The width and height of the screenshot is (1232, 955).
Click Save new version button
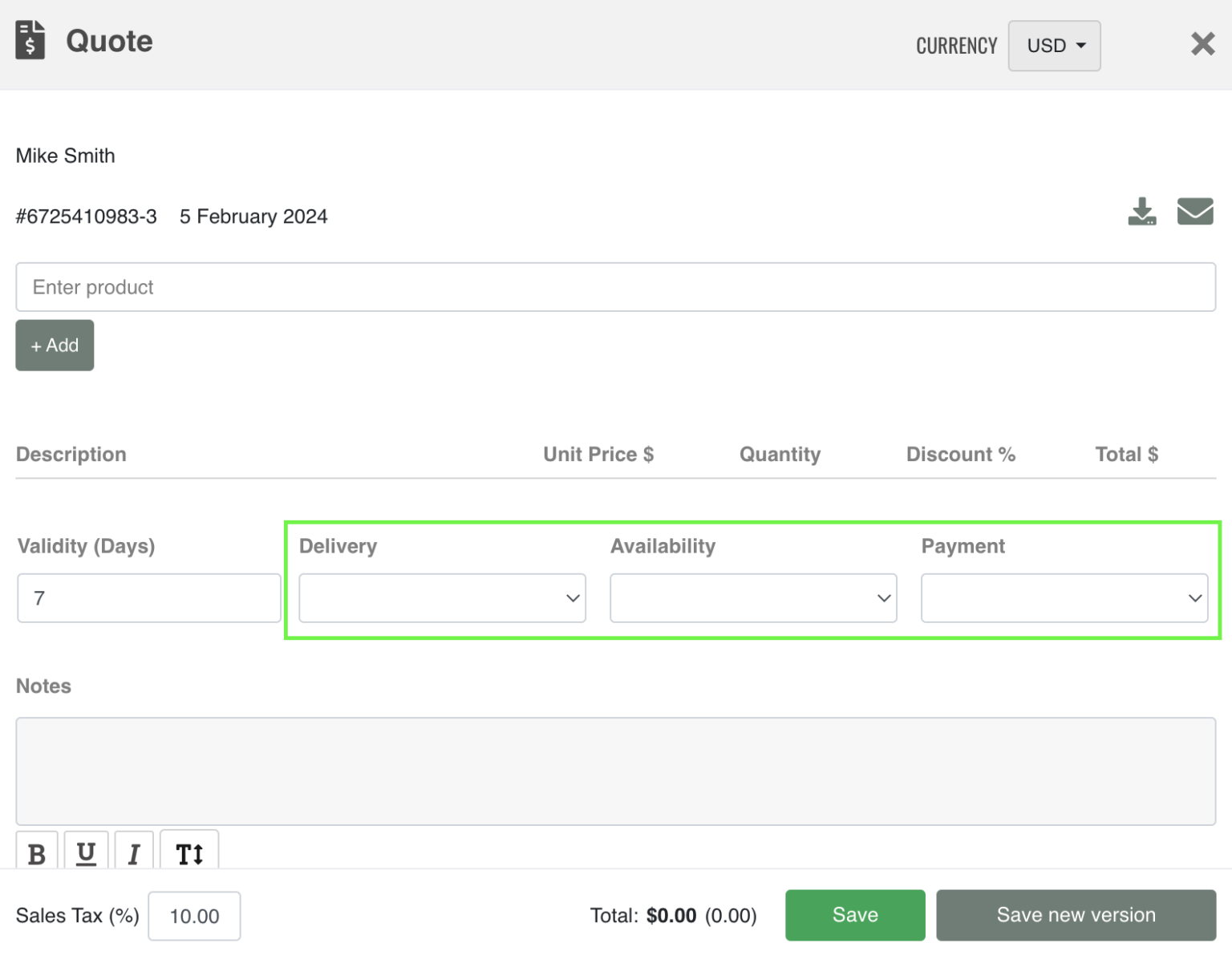coord(1076,915)
